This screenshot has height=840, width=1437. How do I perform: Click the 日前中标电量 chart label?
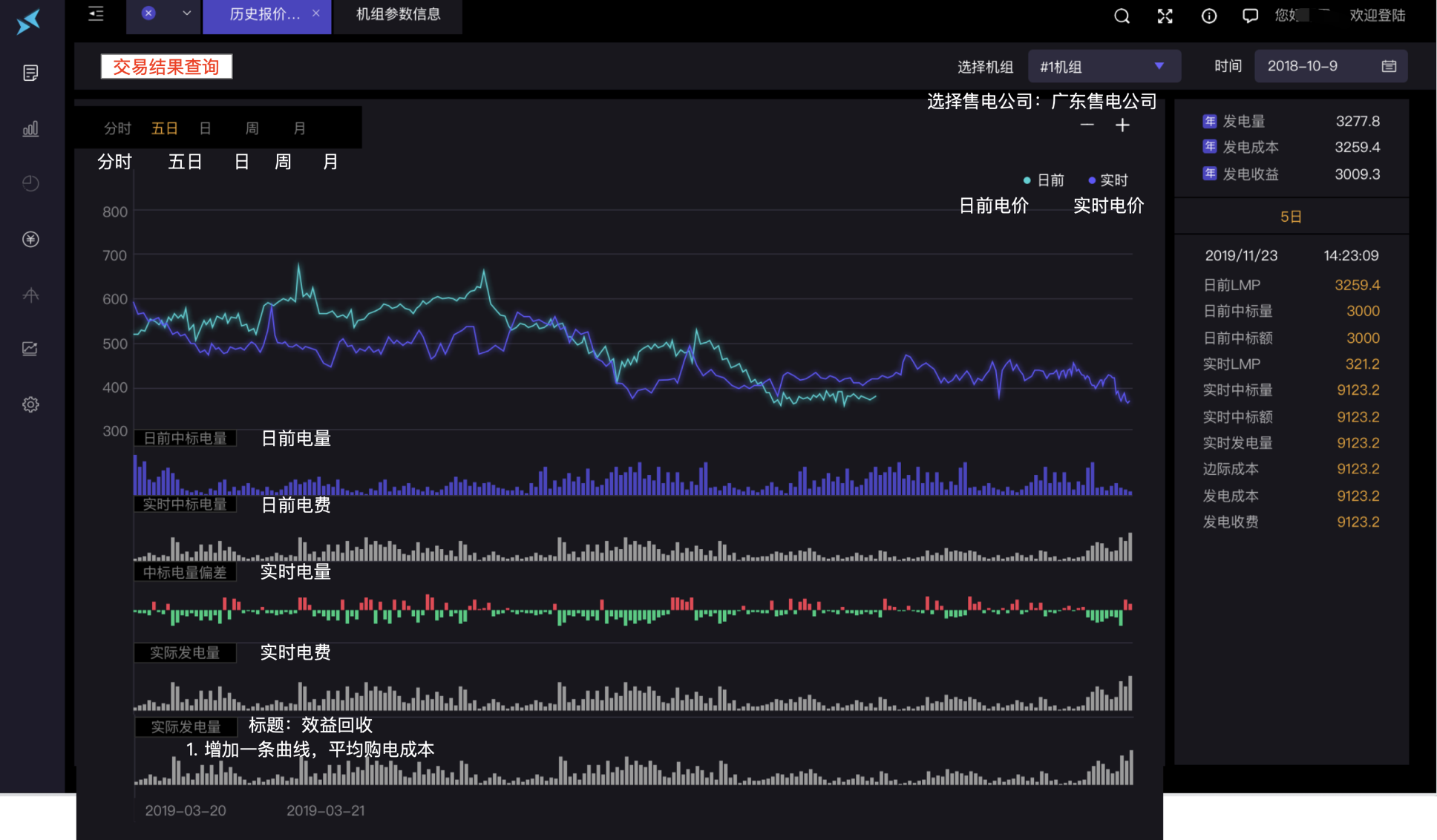tap(185, 438)
